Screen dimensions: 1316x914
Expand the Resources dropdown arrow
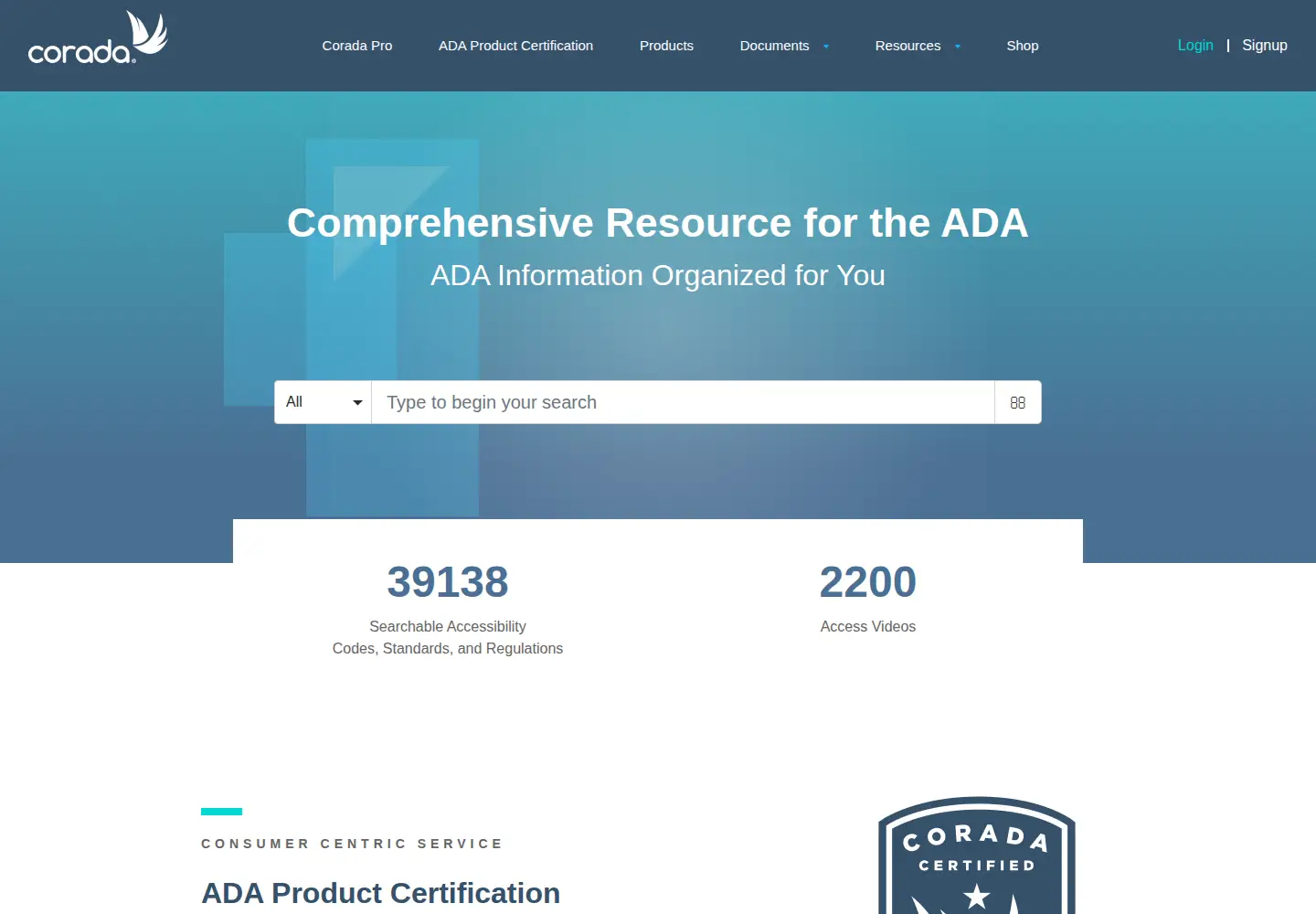tap(958, 47)
